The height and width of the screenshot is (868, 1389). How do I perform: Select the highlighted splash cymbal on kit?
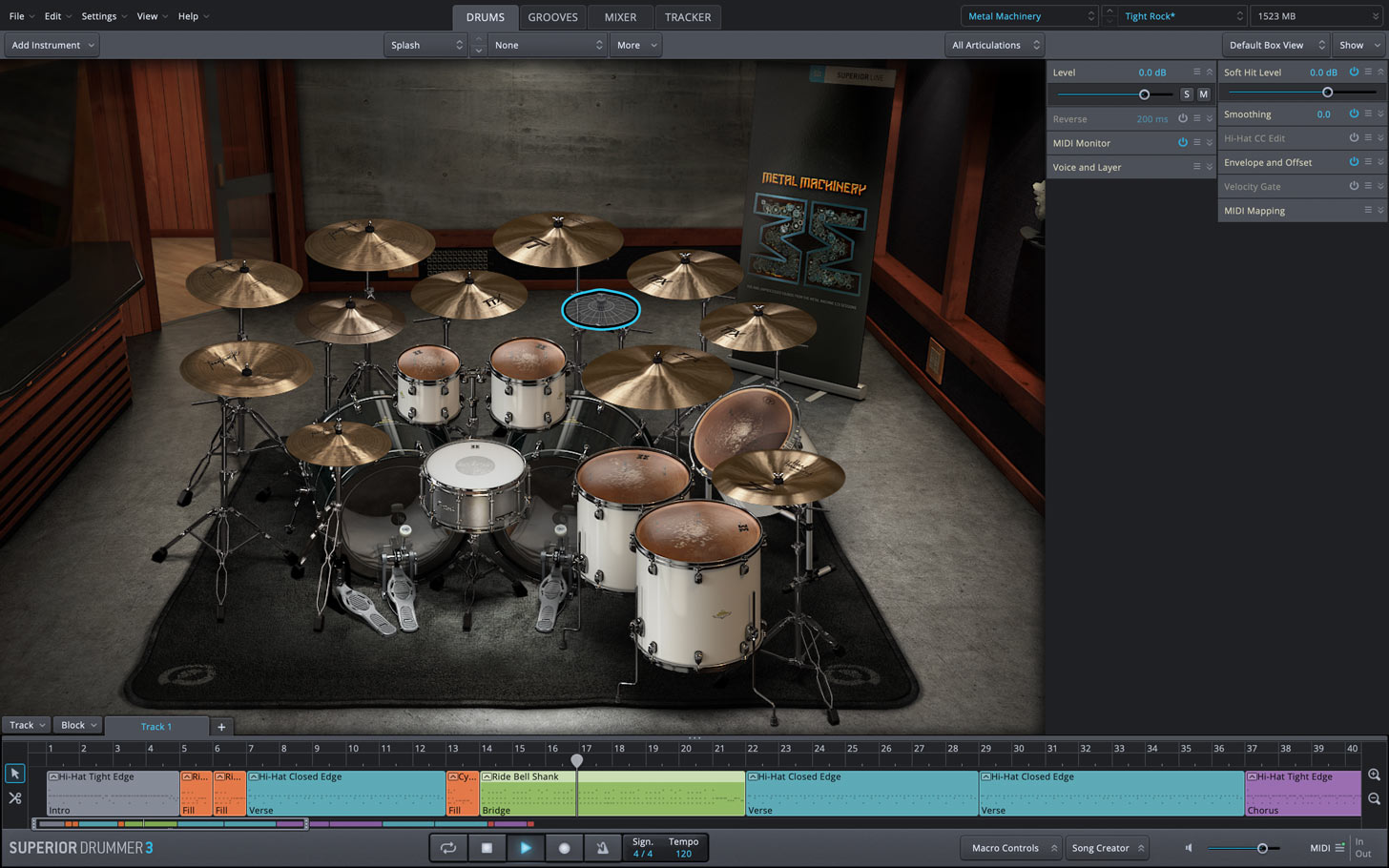[600, 309]
